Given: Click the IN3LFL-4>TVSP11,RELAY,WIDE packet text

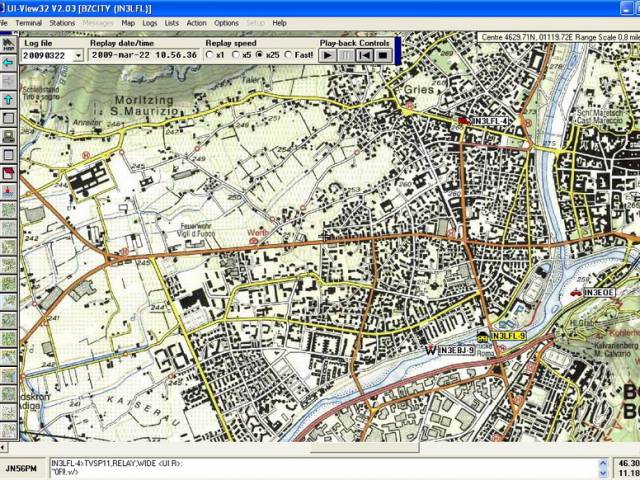Looking at the screenshot, I should tap(116, 463).
